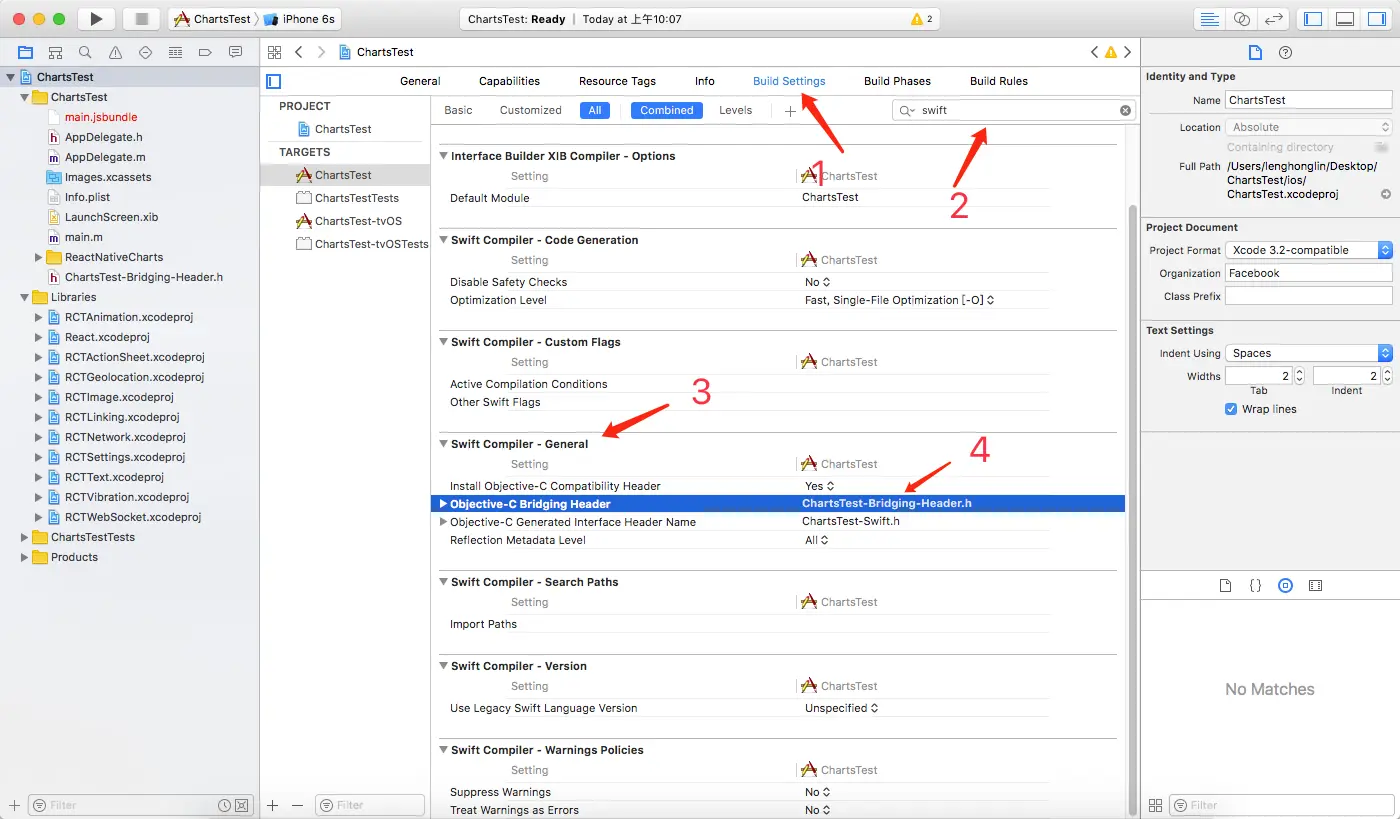
Task: Reveal full path in Finder arrow
Action: pyautogui.click(x=1386, y=194)
